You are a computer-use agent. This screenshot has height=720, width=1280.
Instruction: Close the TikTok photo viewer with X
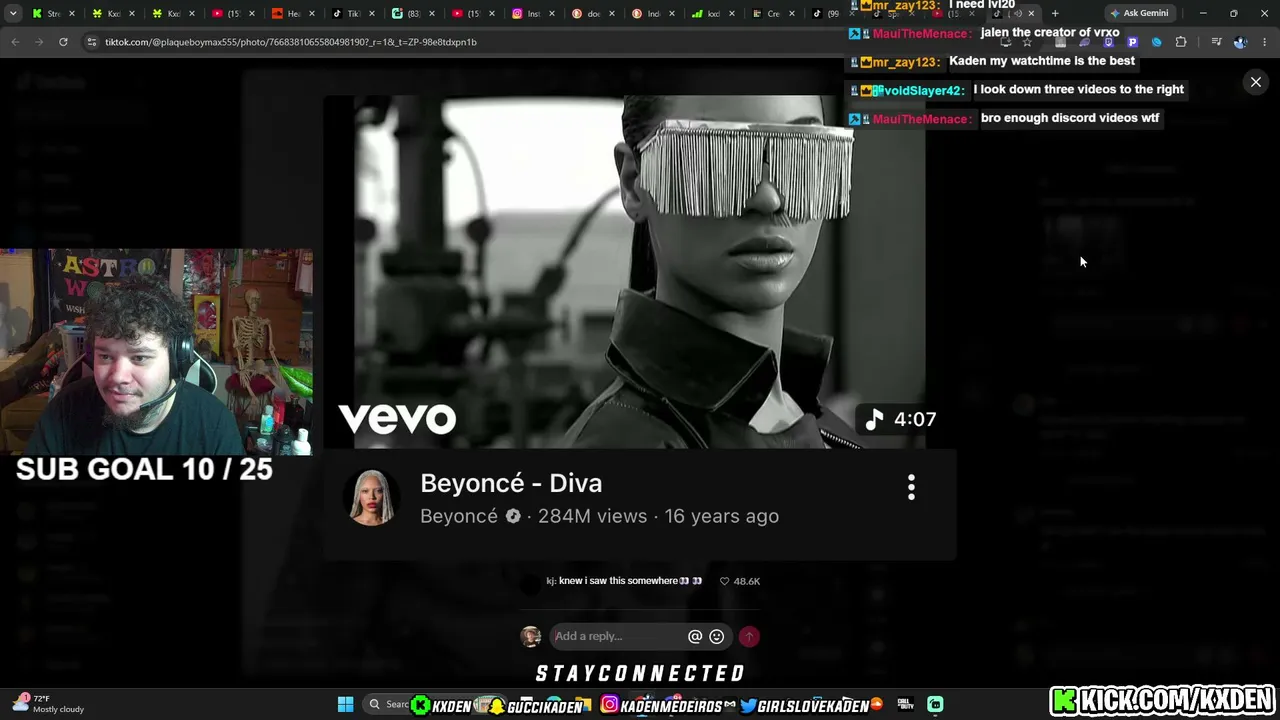(1256, 82)
